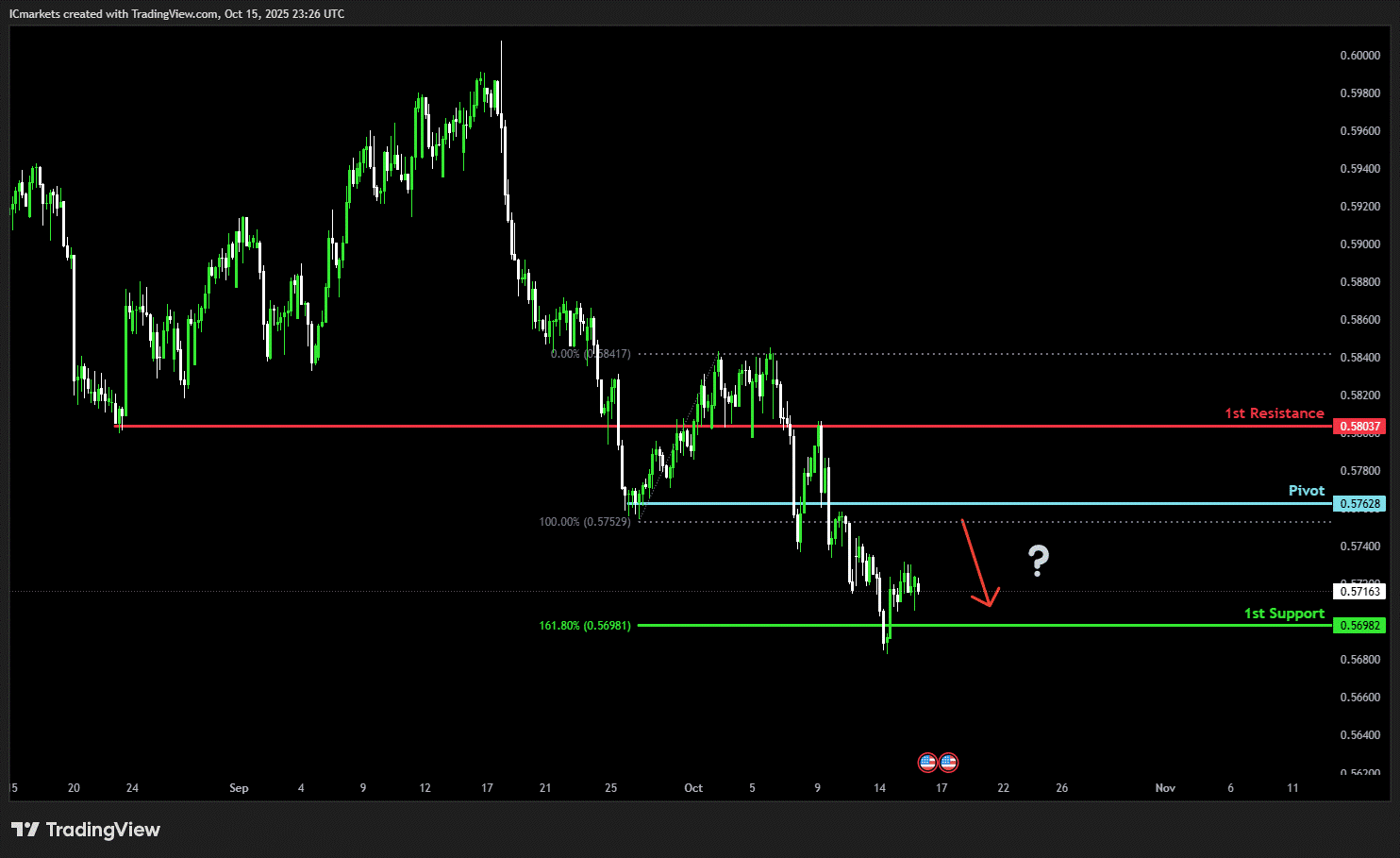Click the blue 0.57628 pivot price tag
1400x858 pixels.
(1359, 504)
